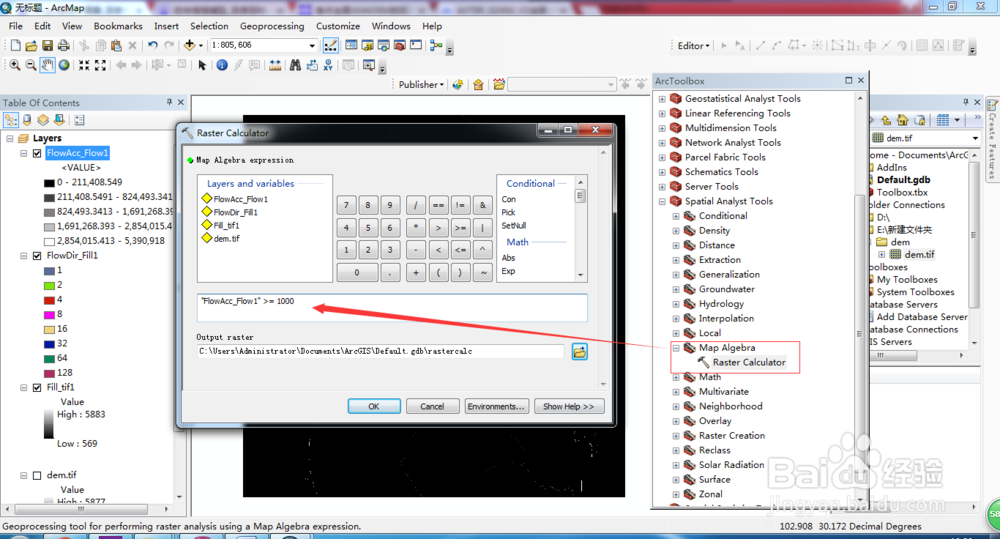Switch TOC to List By Drawing Order
Image resolution: width=1000 pixels, height=539 pixels.
11,120
